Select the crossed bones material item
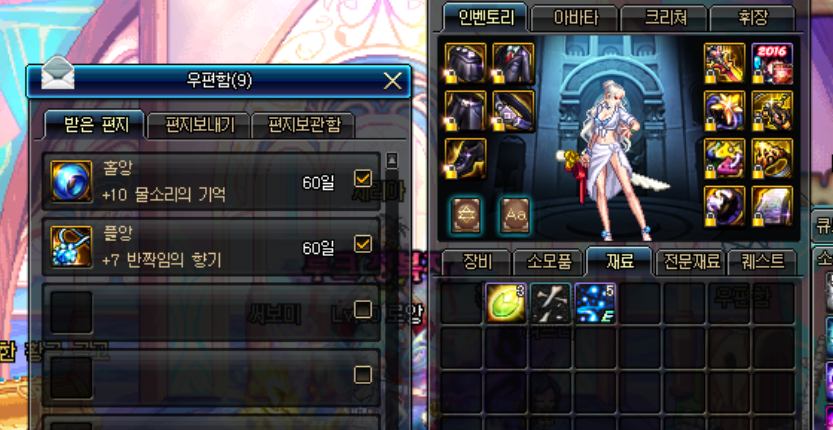Screen dimensions: 833x430 [551, 303]
